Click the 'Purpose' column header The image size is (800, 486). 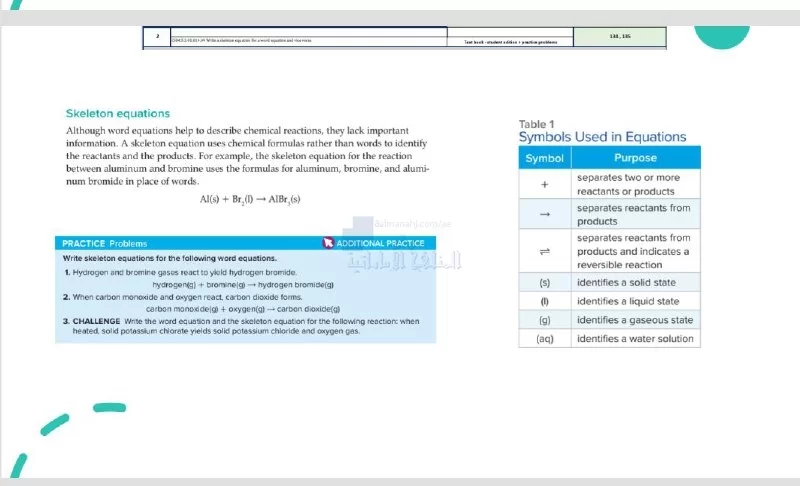coord(636,158)
